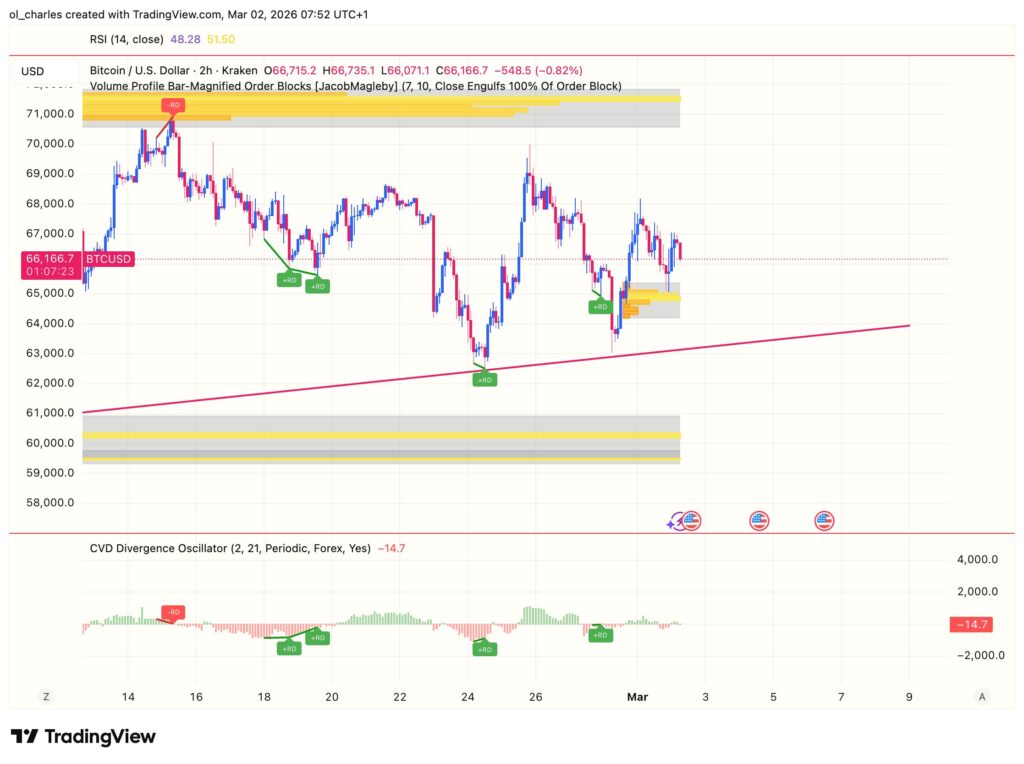
Task: Click the economic calendar flag icon below Mar 5
Action: pyautogui.click(x=759, y=520)
